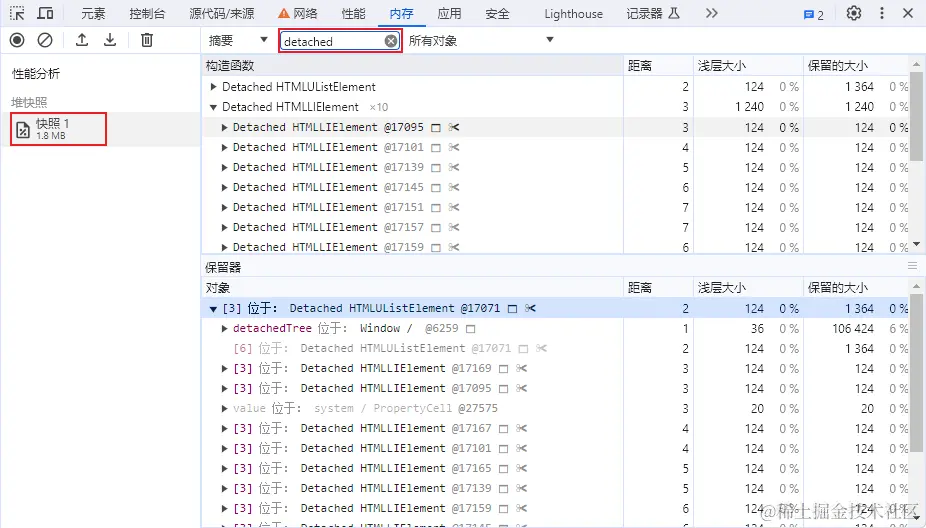Image resolution: width=926 pixels, height=528 pixels.
Task: Expand retainer row HTMLLIElement @17159
Action: (x=224, y=509)
